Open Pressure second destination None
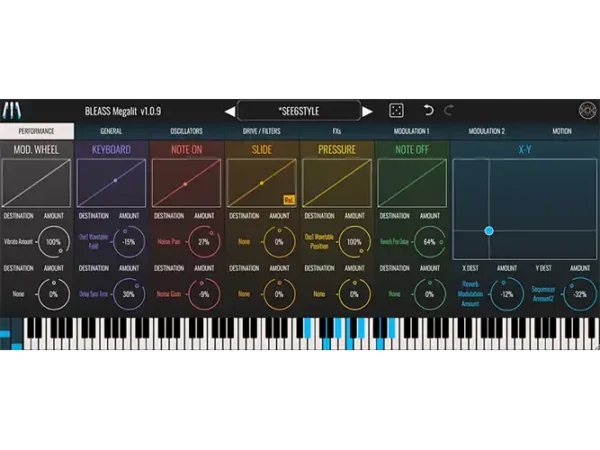600x450 pixels. pos(319,294)
